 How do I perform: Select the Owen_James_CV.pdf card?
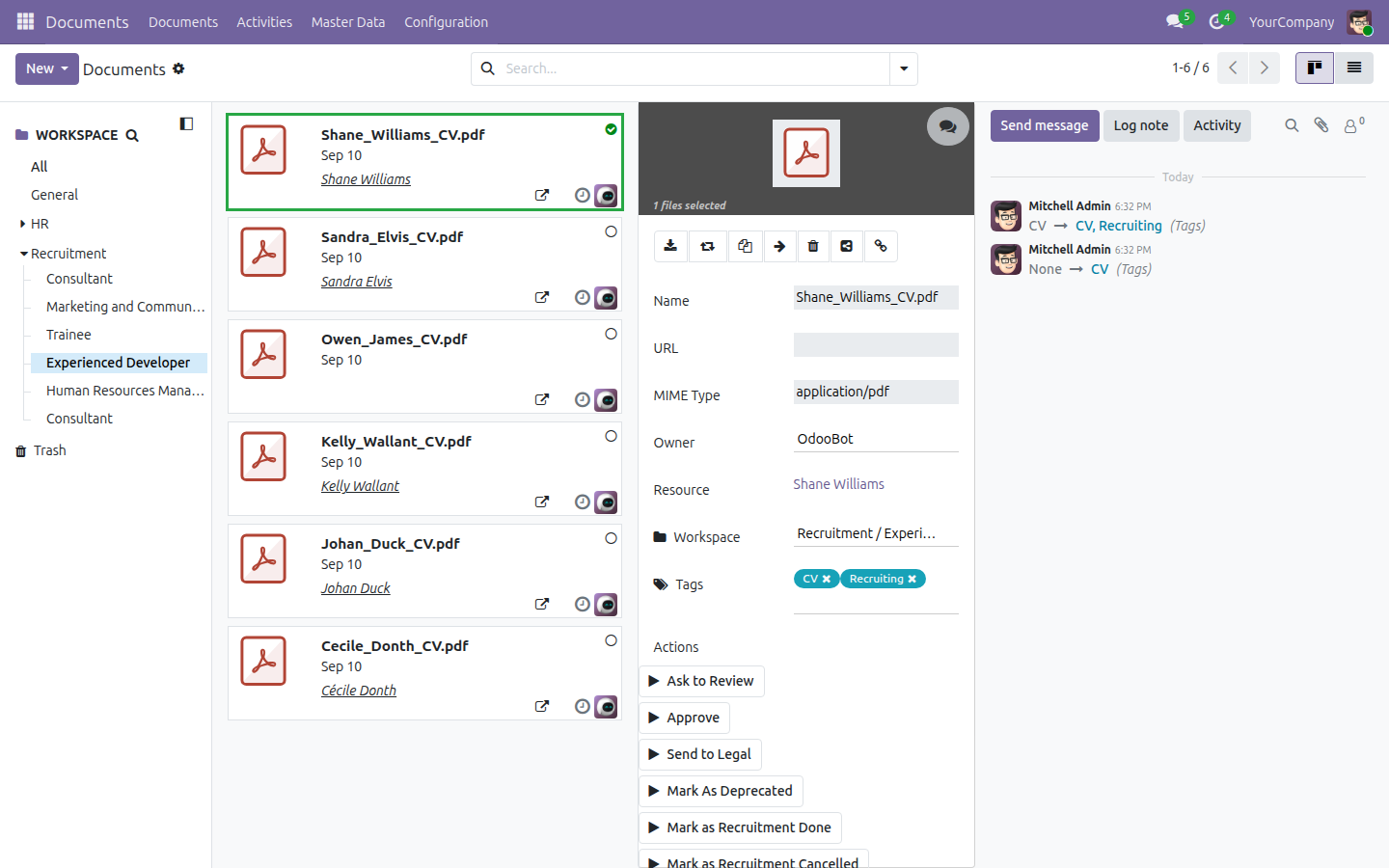[x=611, y=334]
